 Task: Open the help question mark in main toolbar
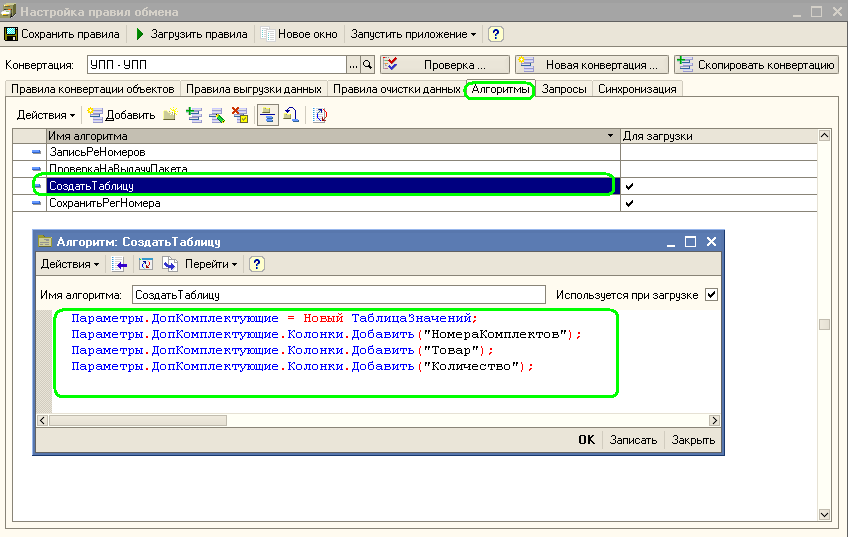point(495,34)
